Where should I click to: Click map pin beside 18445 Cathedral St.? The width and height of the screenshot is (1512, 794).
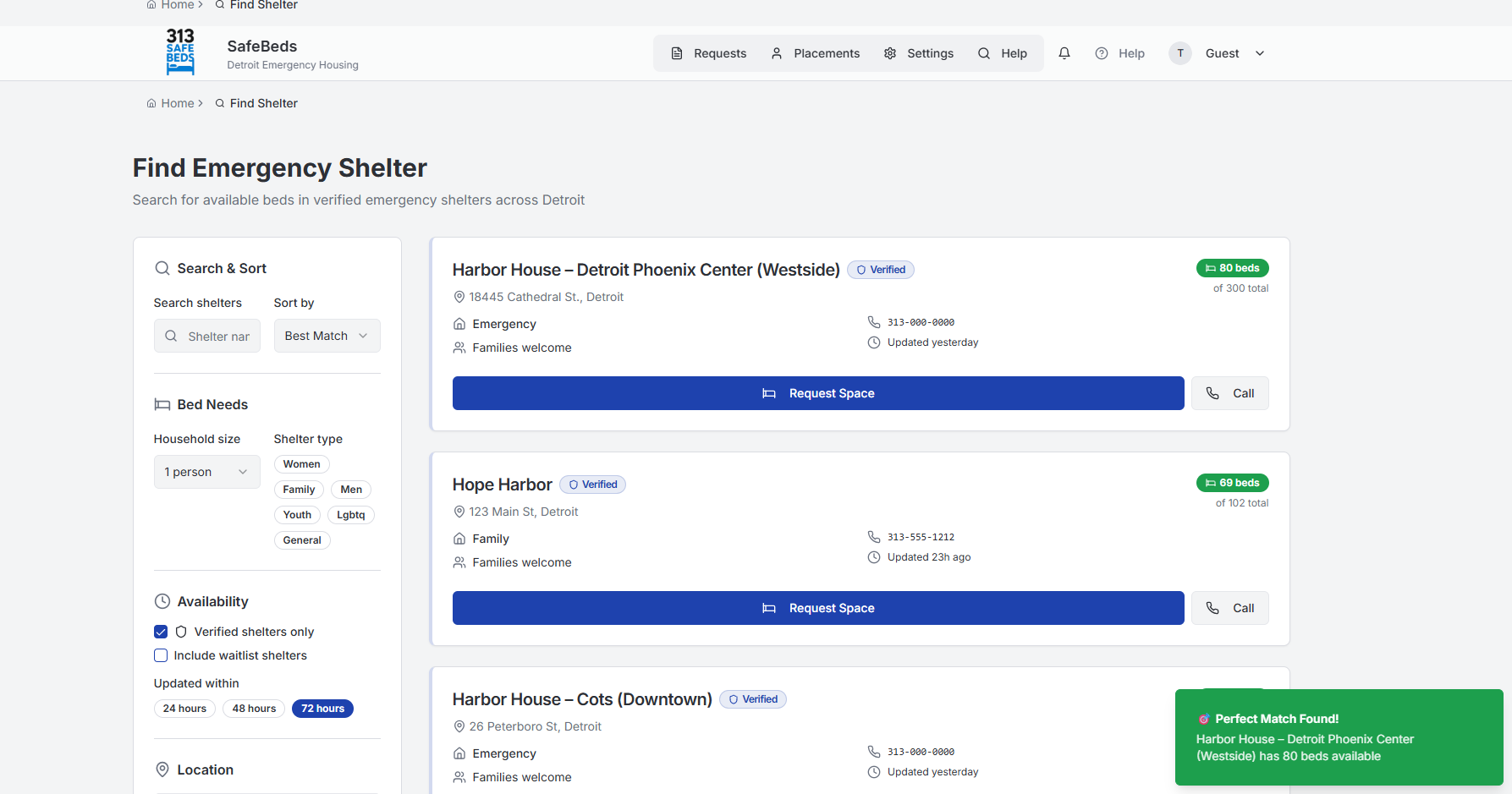[459, 297]
